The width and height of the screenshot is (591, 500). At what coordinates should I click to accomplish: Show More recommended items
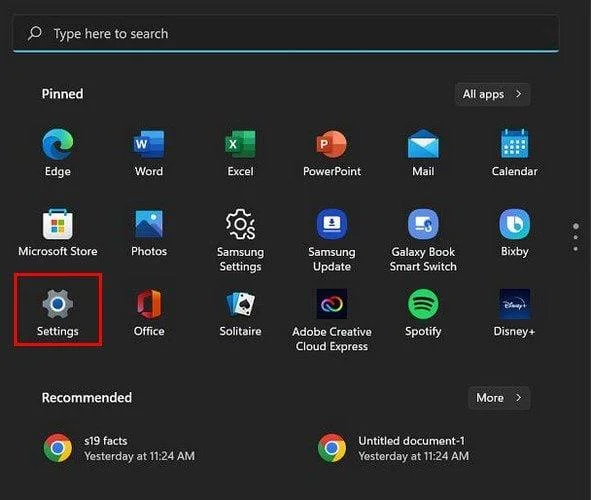coord(499,398)
